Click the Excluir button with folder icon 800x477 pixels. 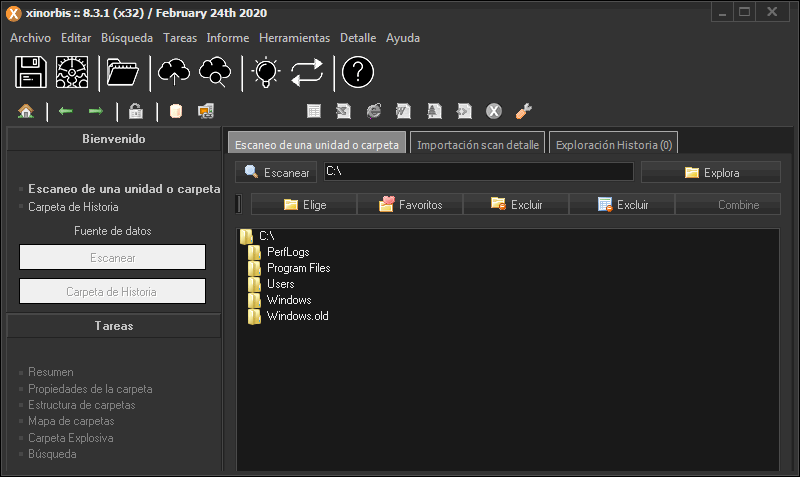point(516,205)
